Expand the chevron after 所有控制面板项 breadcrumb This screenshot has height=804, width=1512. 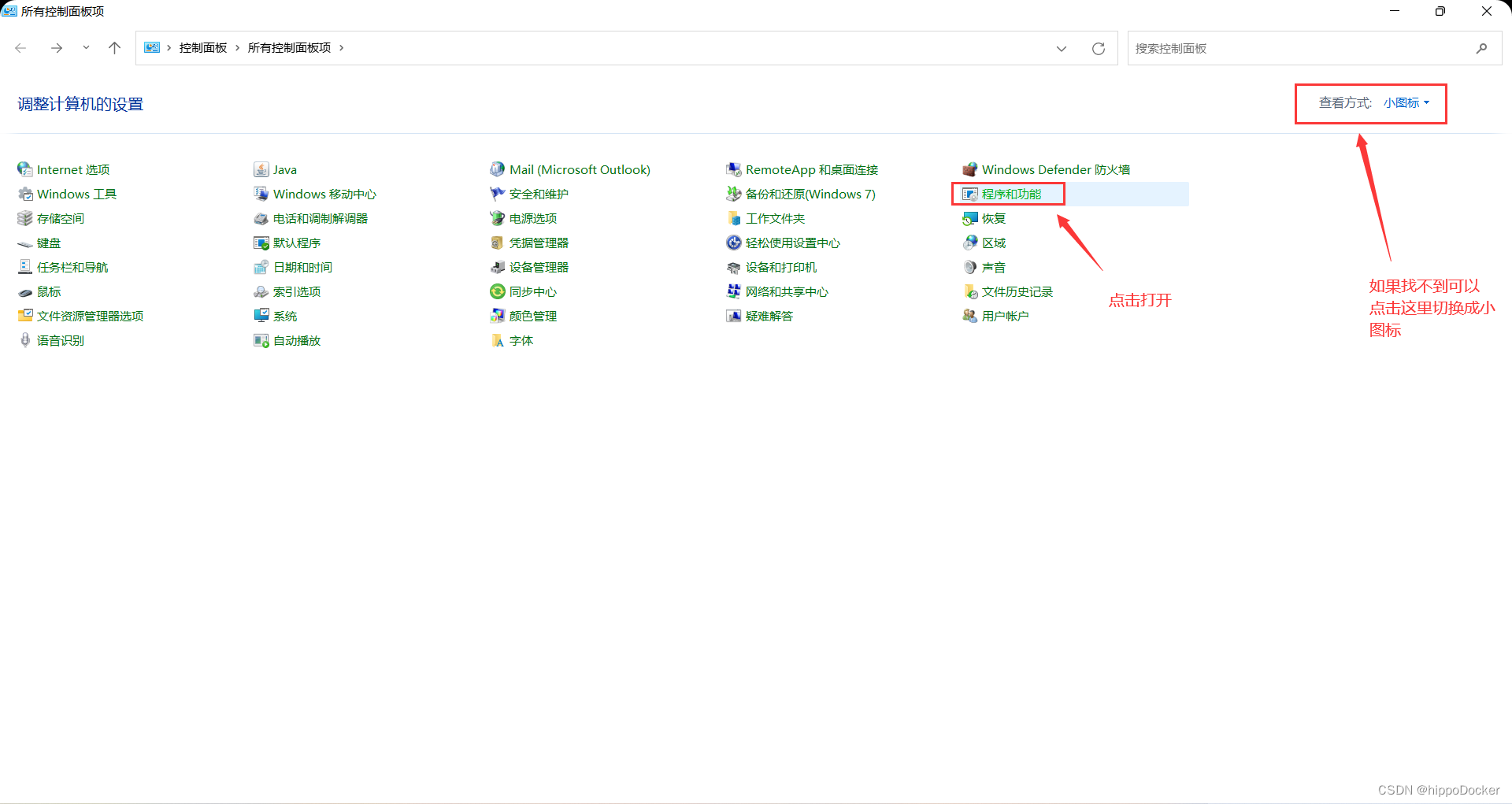[x=341, y=48]
